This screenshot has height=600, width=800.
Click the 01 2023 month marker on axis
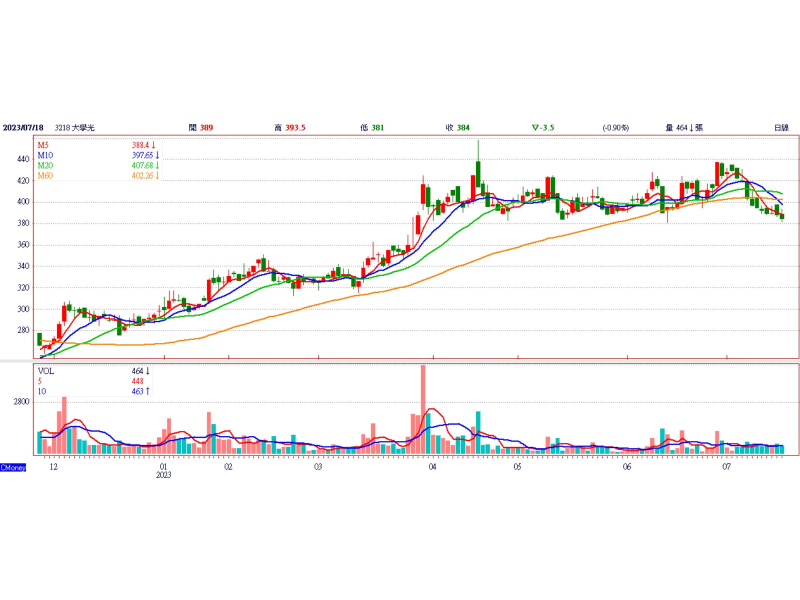pos(163,471)
